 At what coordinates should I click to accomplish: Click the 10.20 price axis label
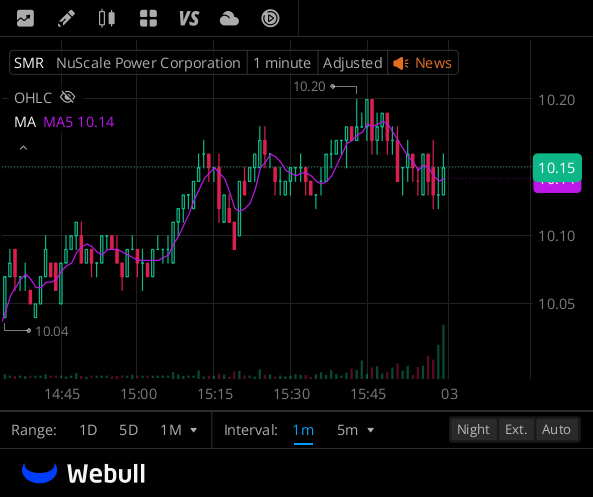pos(556,100)
